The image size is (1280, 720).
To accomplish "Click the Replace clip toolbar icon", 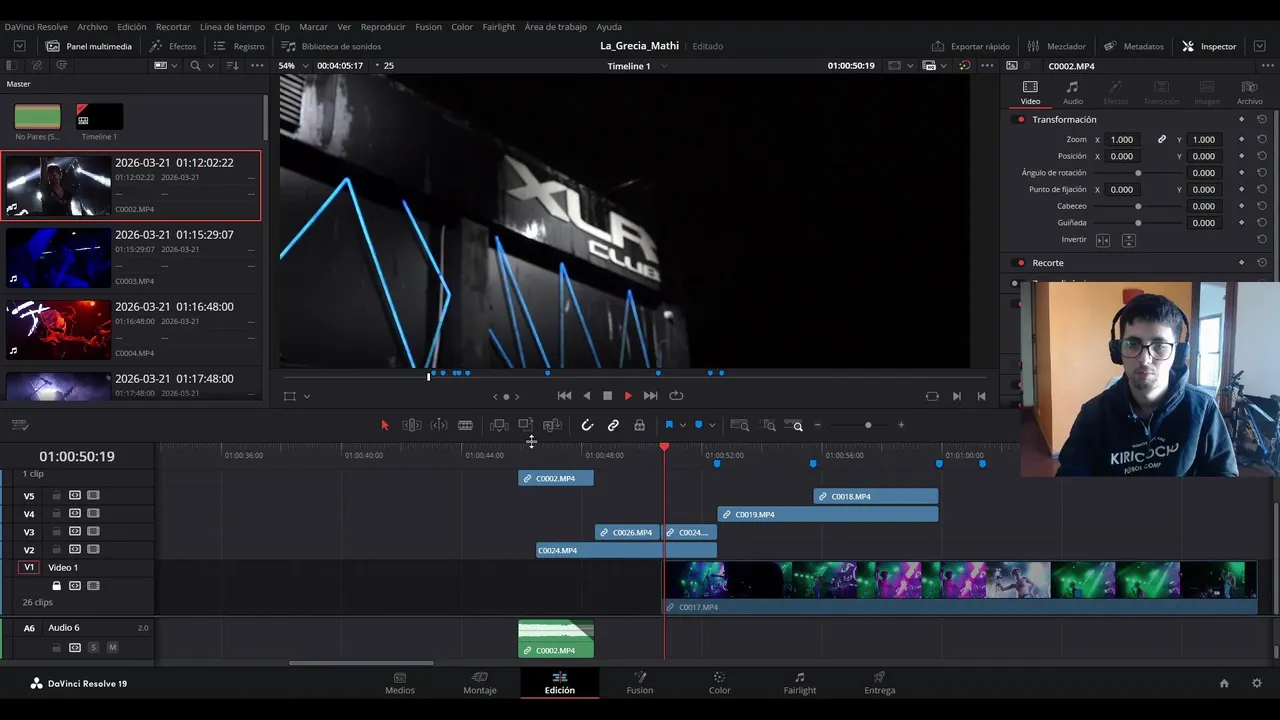I will click(x=552, y=425).
